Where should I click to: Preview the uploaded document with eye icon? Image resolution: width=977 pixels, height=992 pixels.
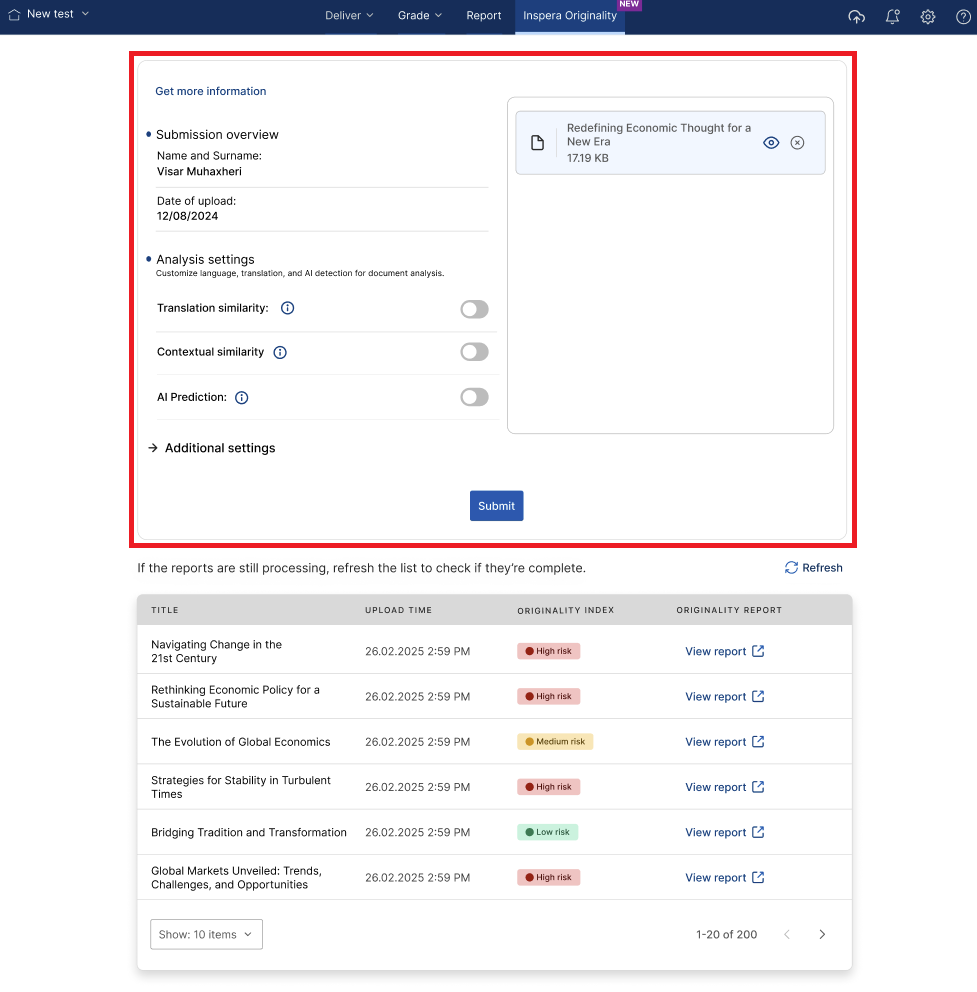(x=771, y=142)
